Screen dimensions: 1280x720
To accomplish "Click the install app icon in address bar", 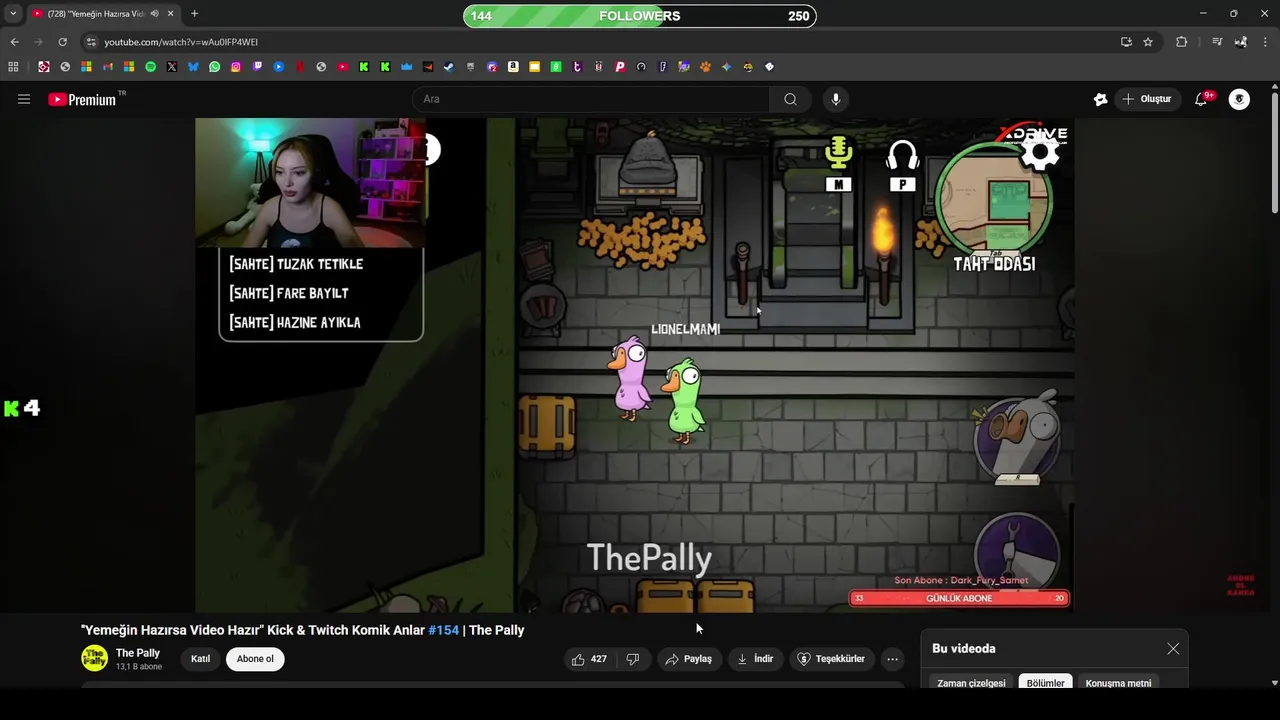I will (x=1126, y=42).
